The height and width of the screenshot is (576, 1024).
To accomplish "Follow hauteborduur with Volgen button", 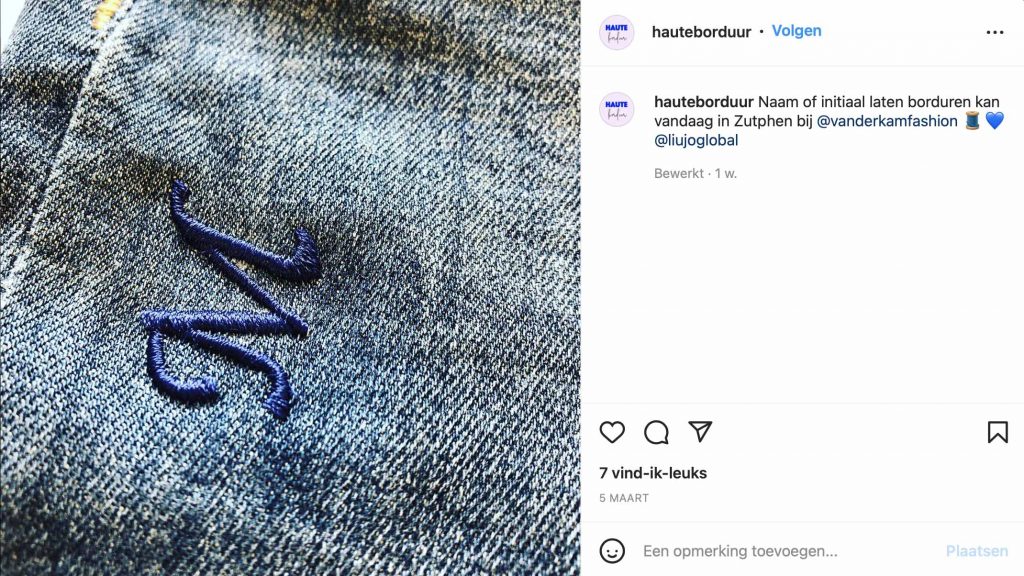I will coord(797,31).
